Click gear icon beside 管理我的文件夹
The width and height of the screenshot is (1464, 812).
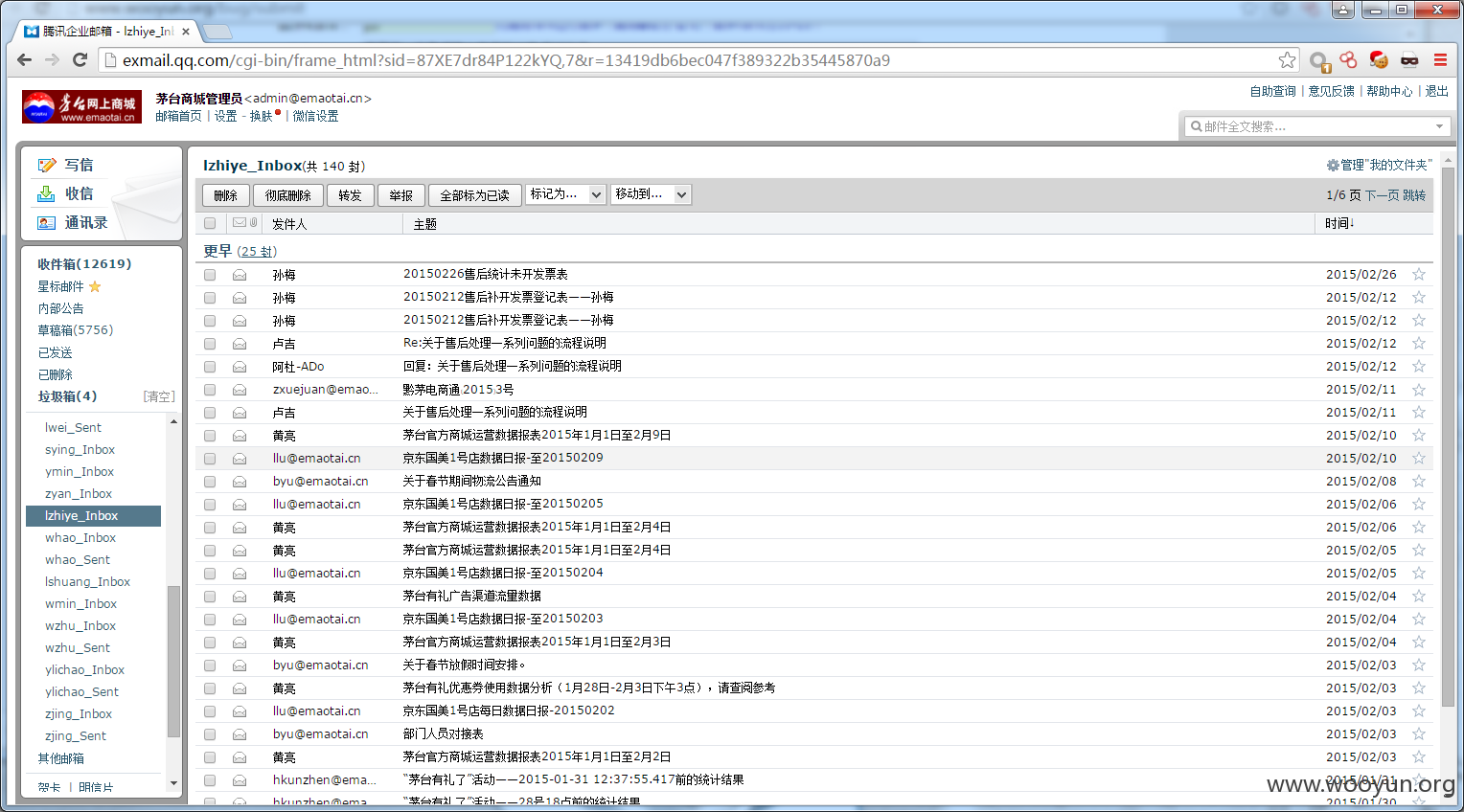point(1333,165)
